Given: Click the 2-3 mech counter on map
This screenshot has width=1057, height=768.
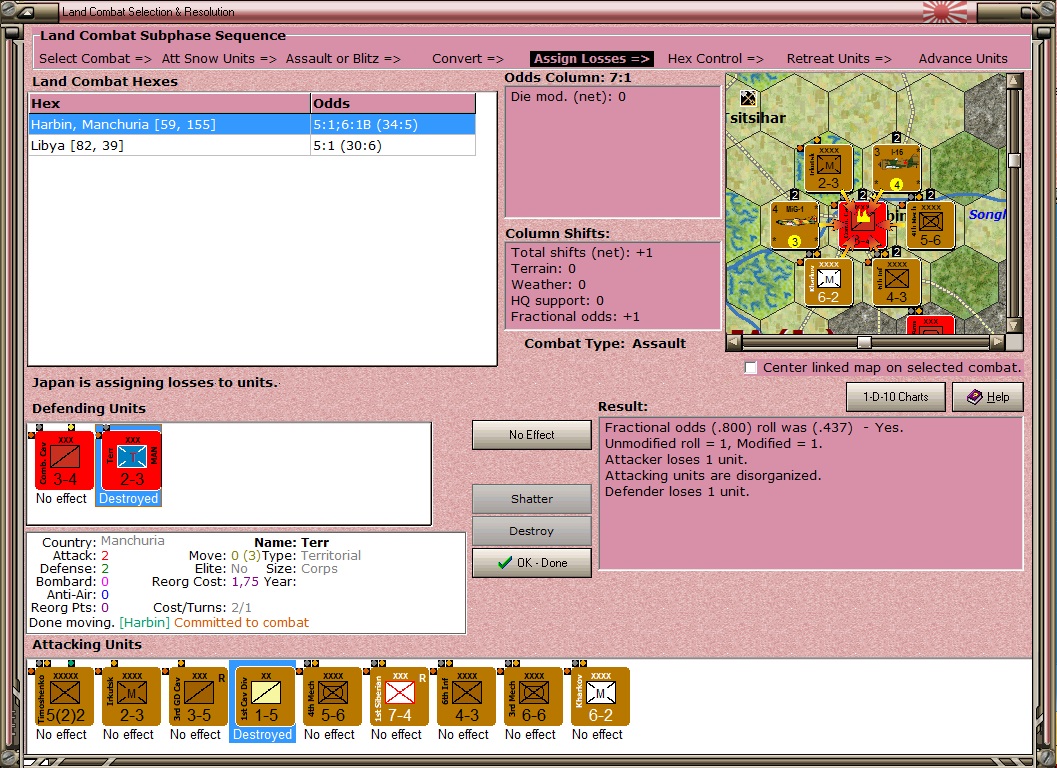Looking at the screenshot, I should pos(828,169).
